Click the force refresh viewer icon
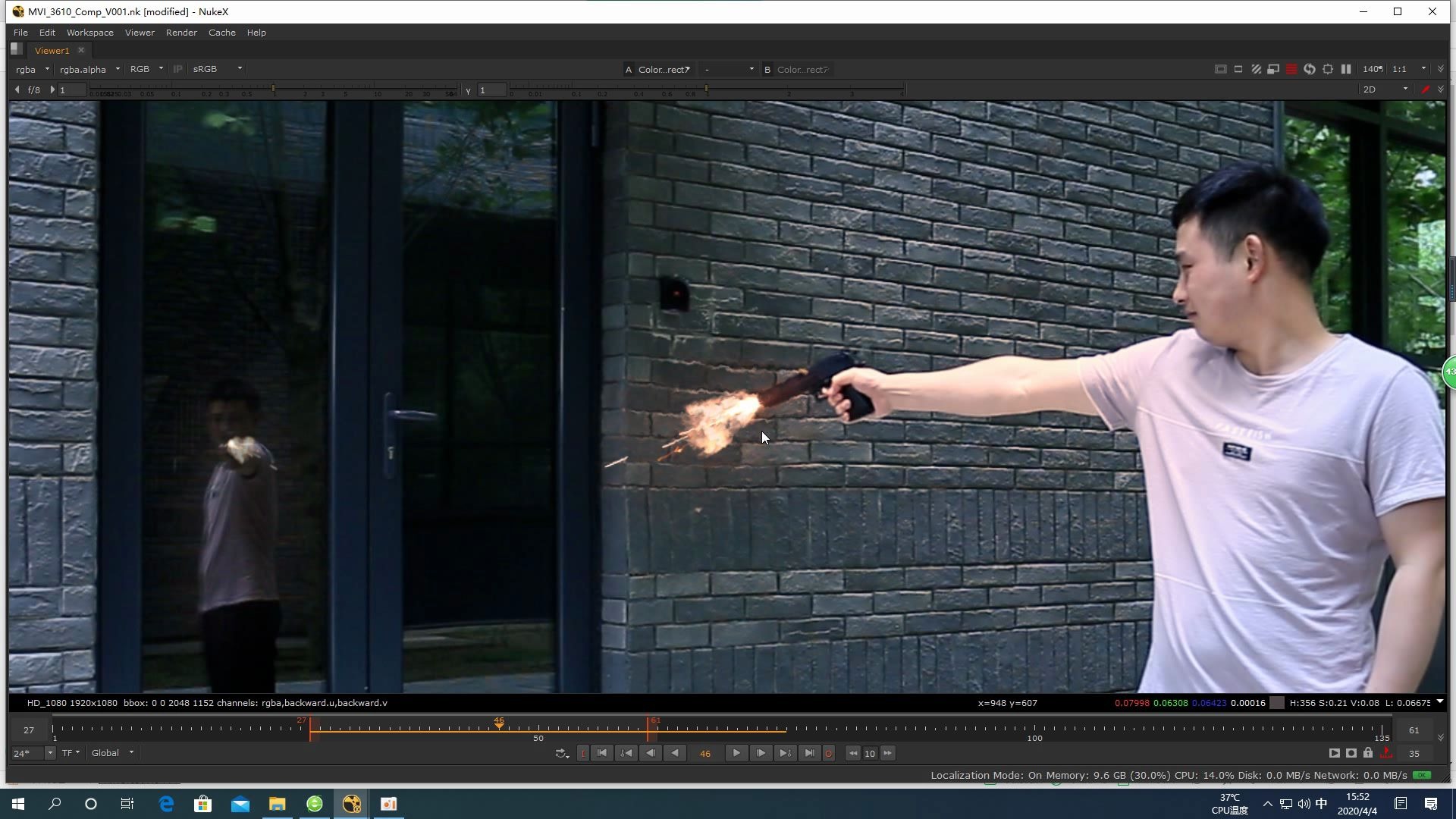1456x819 pixels. pos(1310,69)
